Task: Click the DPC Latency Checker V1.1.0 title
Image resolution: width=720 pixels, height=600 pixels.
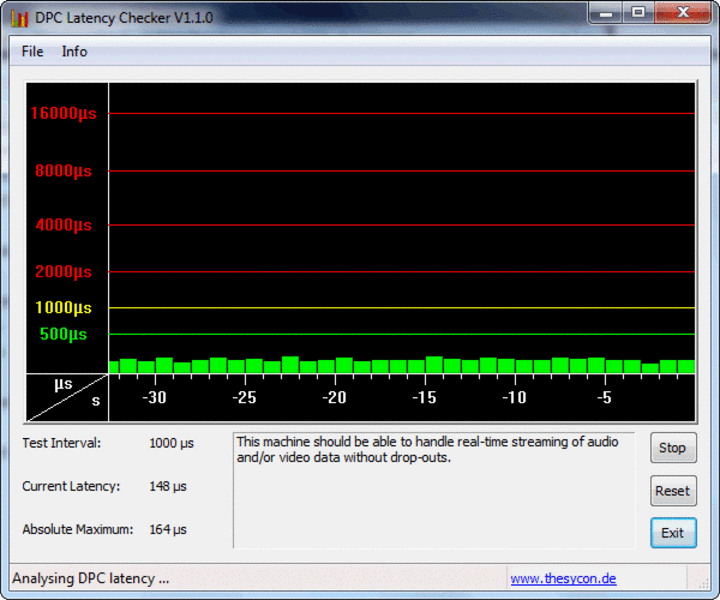Action: tap(124, 18)
